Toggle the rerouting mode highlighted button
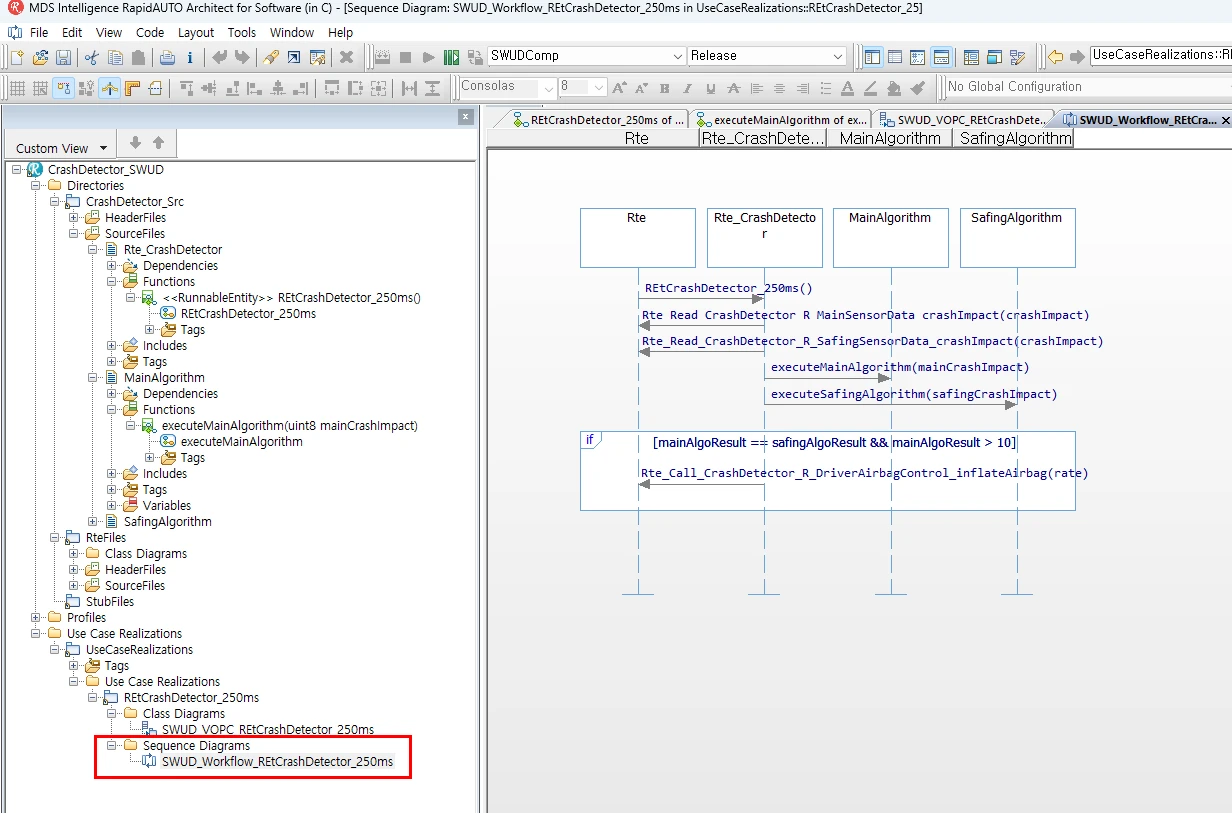Image resolution: width=1232 pixels, height=813 pixels. (x=110, y=88)
